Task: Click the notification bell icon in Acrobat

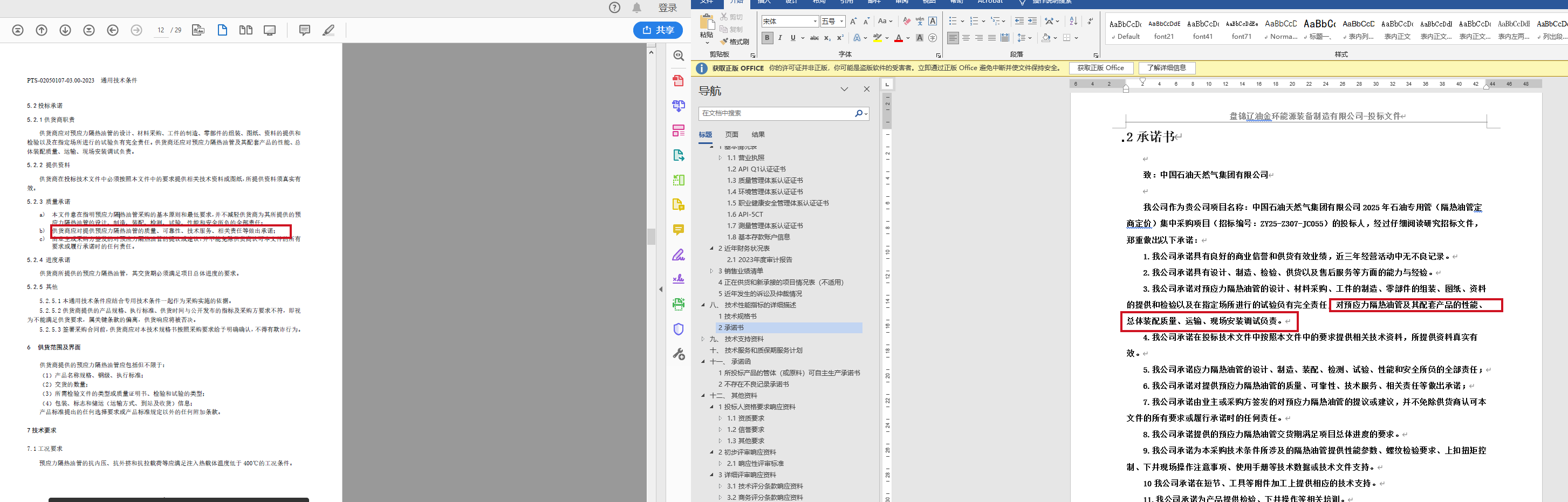Action: point(636,8)
